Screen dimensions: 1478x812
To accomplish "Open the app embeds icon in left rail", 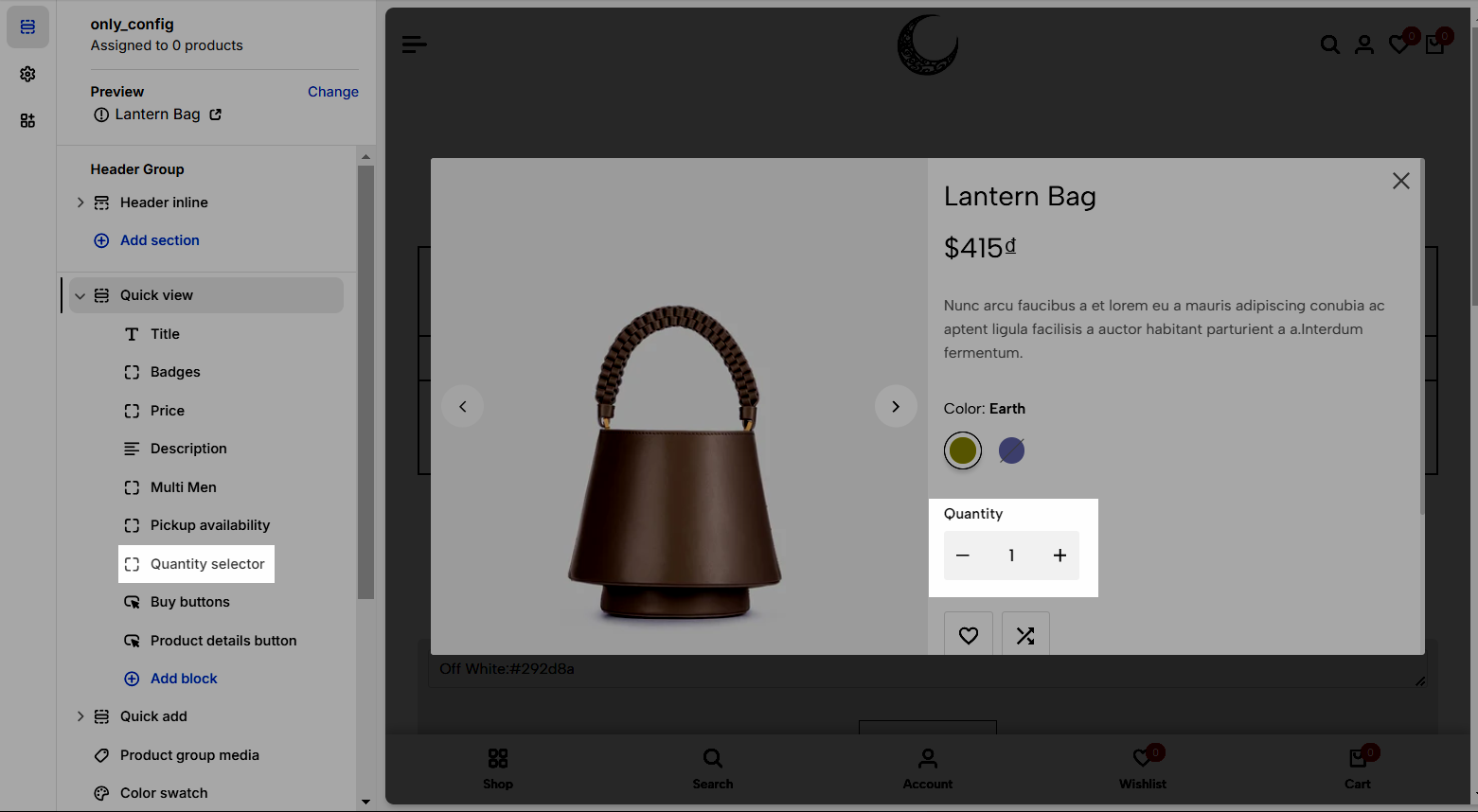I will tap(27, 120).
